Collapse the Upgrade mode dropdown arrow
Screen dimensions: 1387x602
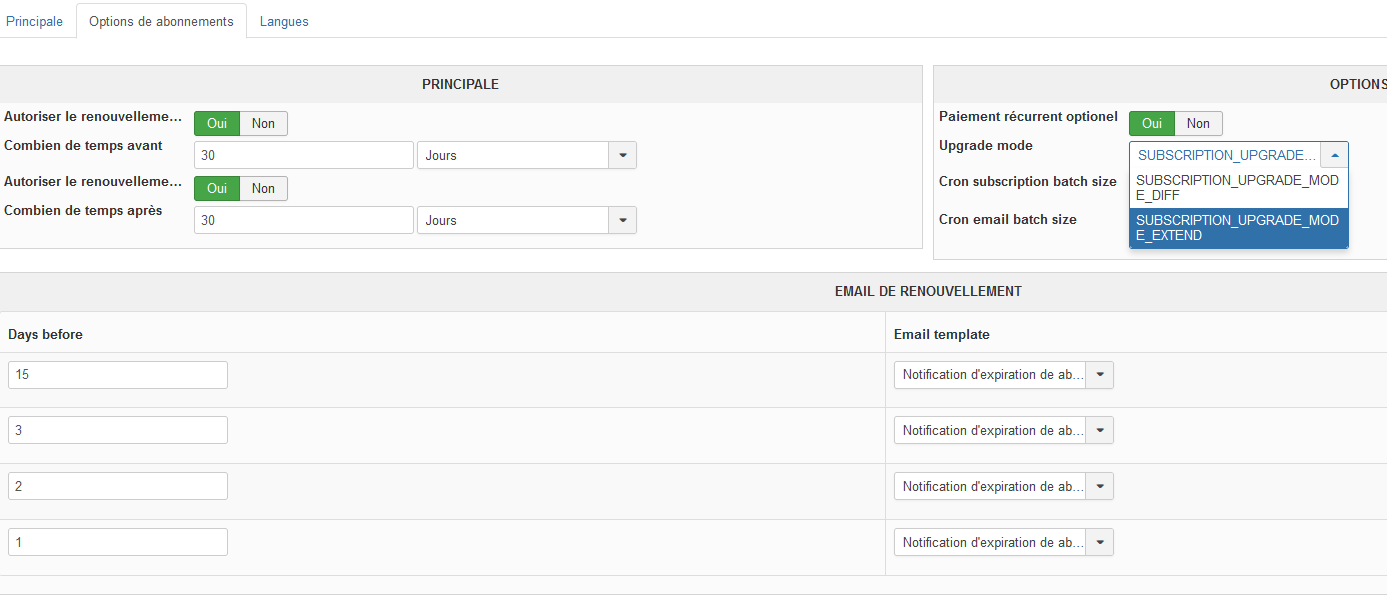point(1335,155)
